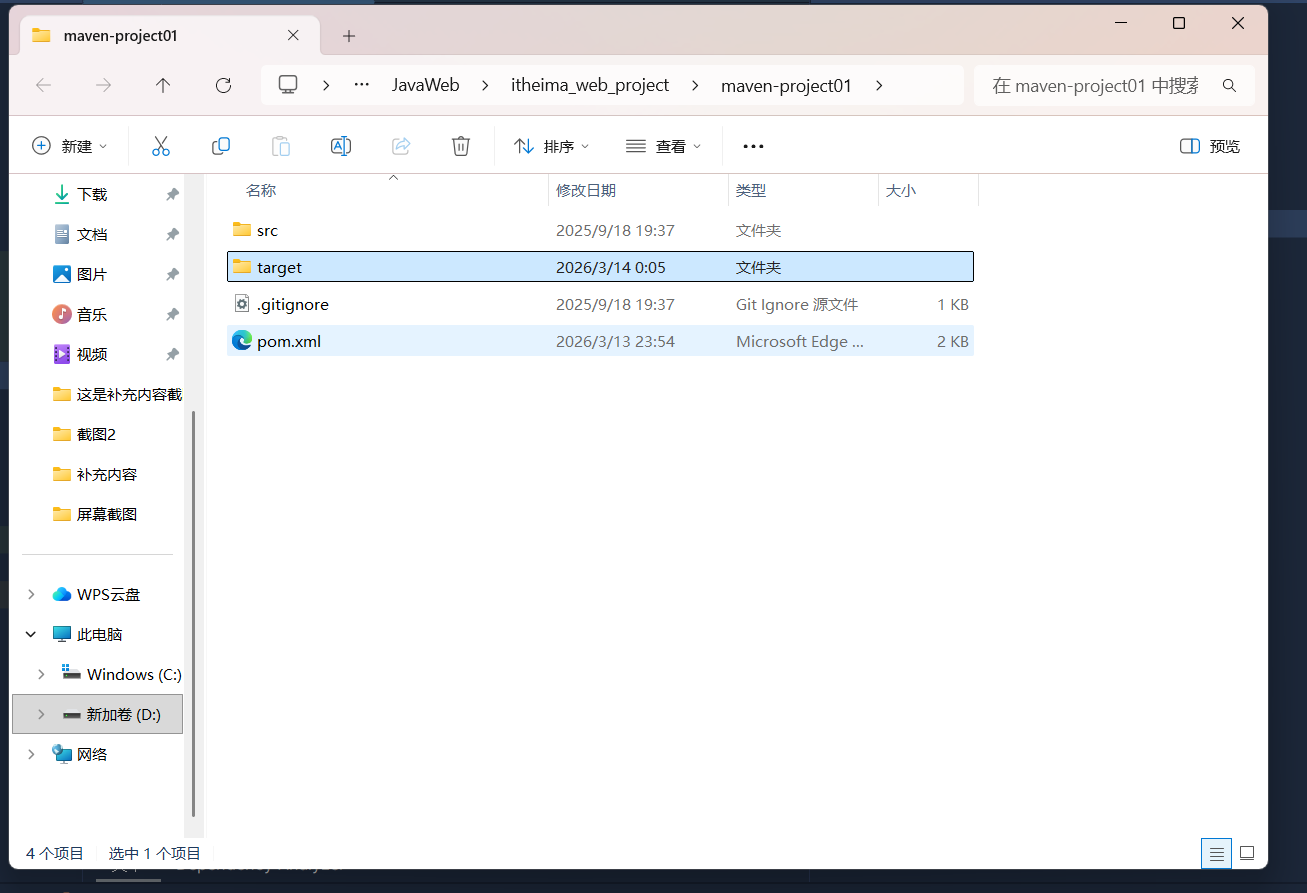1307x893 pixels.
Task: Click pin icon next to 图片
Action: 172,274
